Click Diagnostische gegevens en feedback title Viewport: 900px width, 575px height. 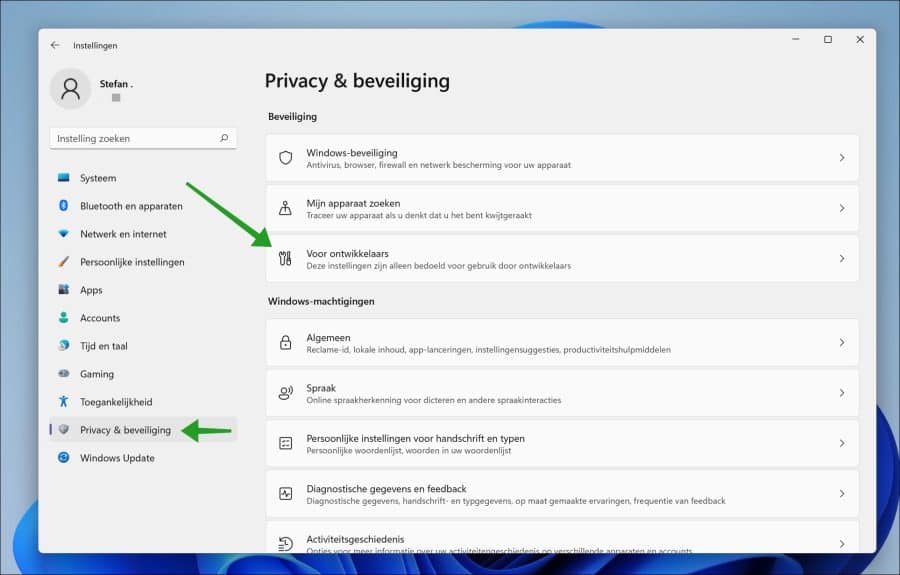[386, 489]
